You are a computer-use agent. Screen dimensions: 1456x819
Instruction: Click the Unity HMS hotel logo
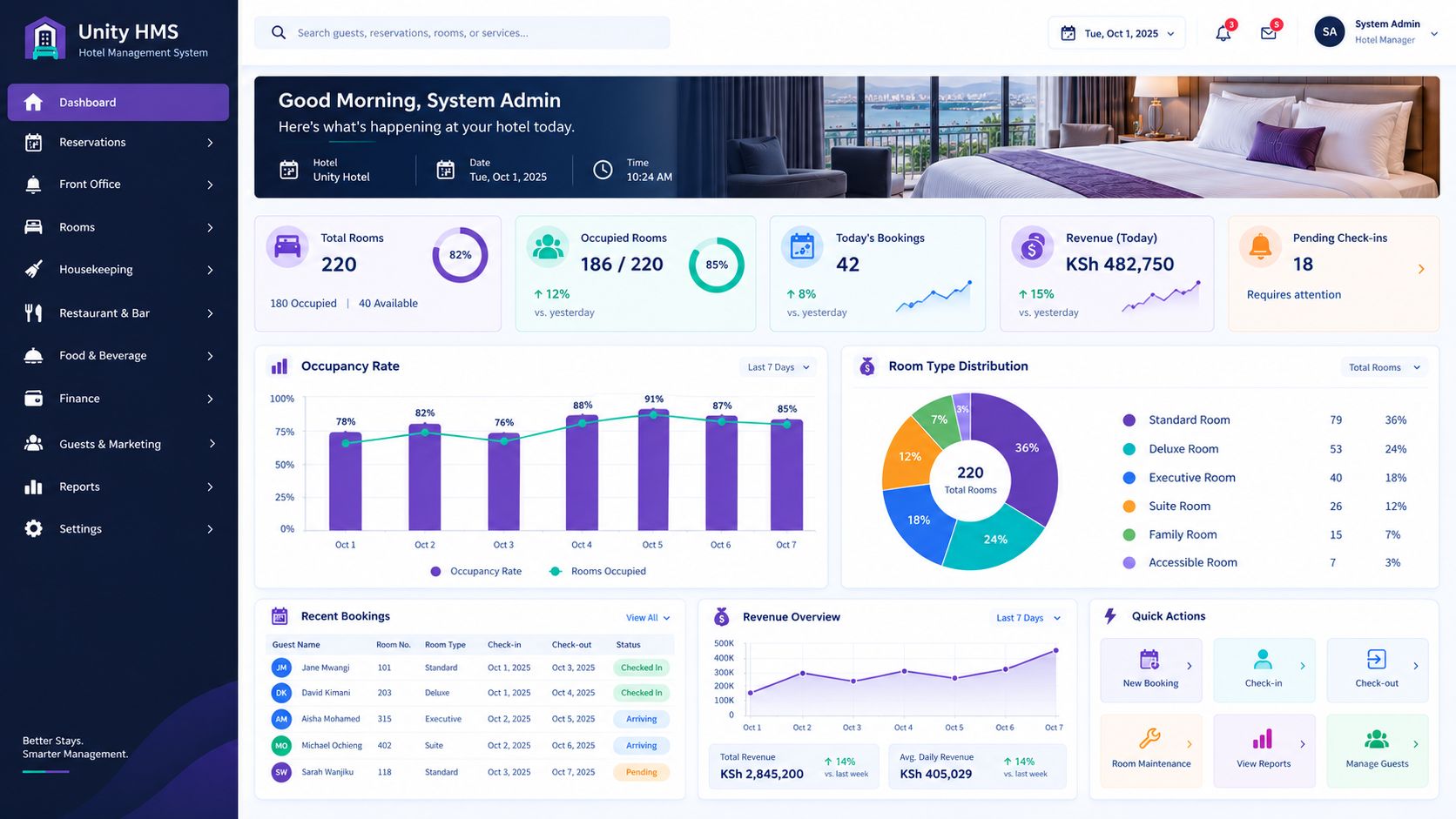45,38
